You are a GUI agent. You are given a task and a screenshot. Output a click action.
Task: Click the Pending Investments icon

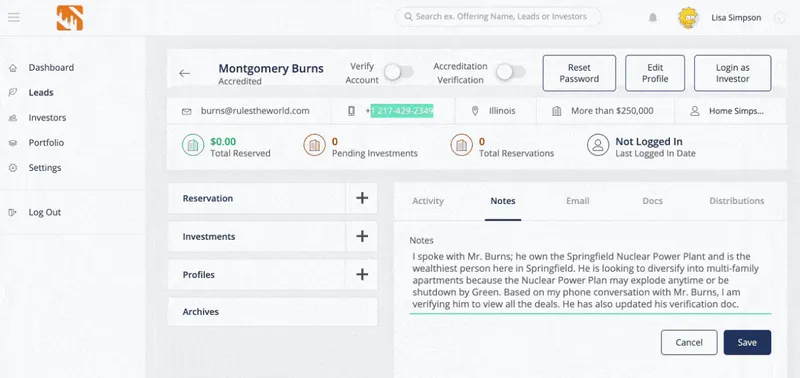coord(314,145)
